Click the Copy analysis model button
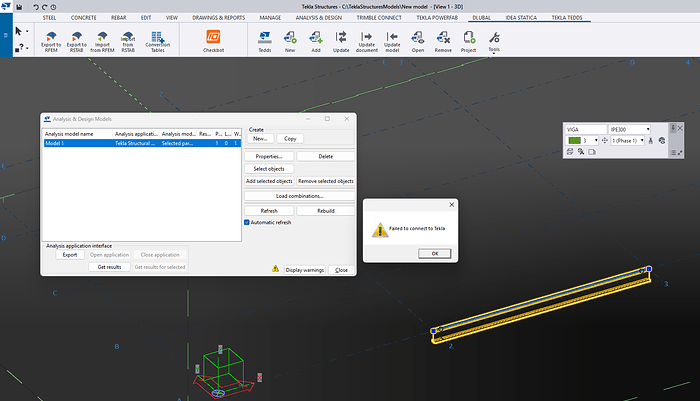 pos(290,138)
